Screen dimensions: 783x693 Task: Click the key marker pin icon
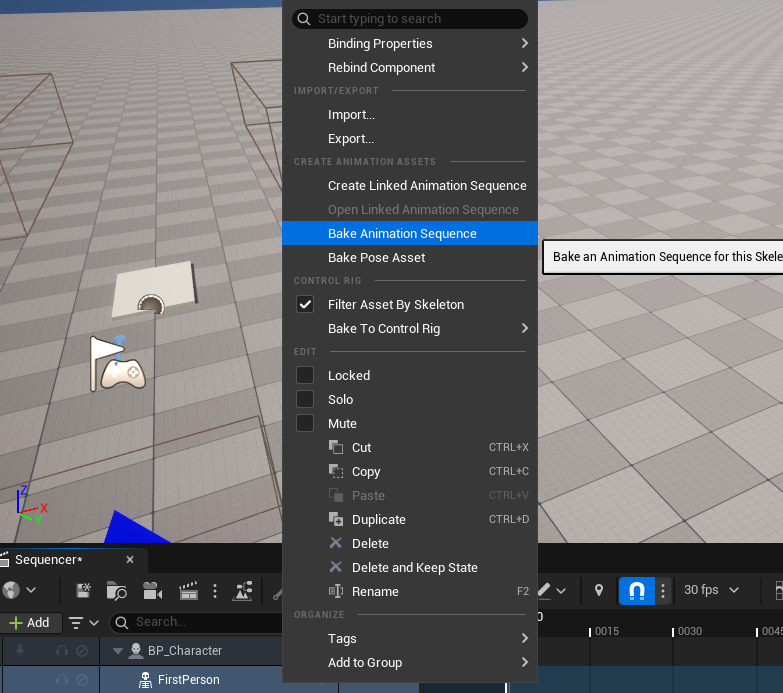click(599, 590)
